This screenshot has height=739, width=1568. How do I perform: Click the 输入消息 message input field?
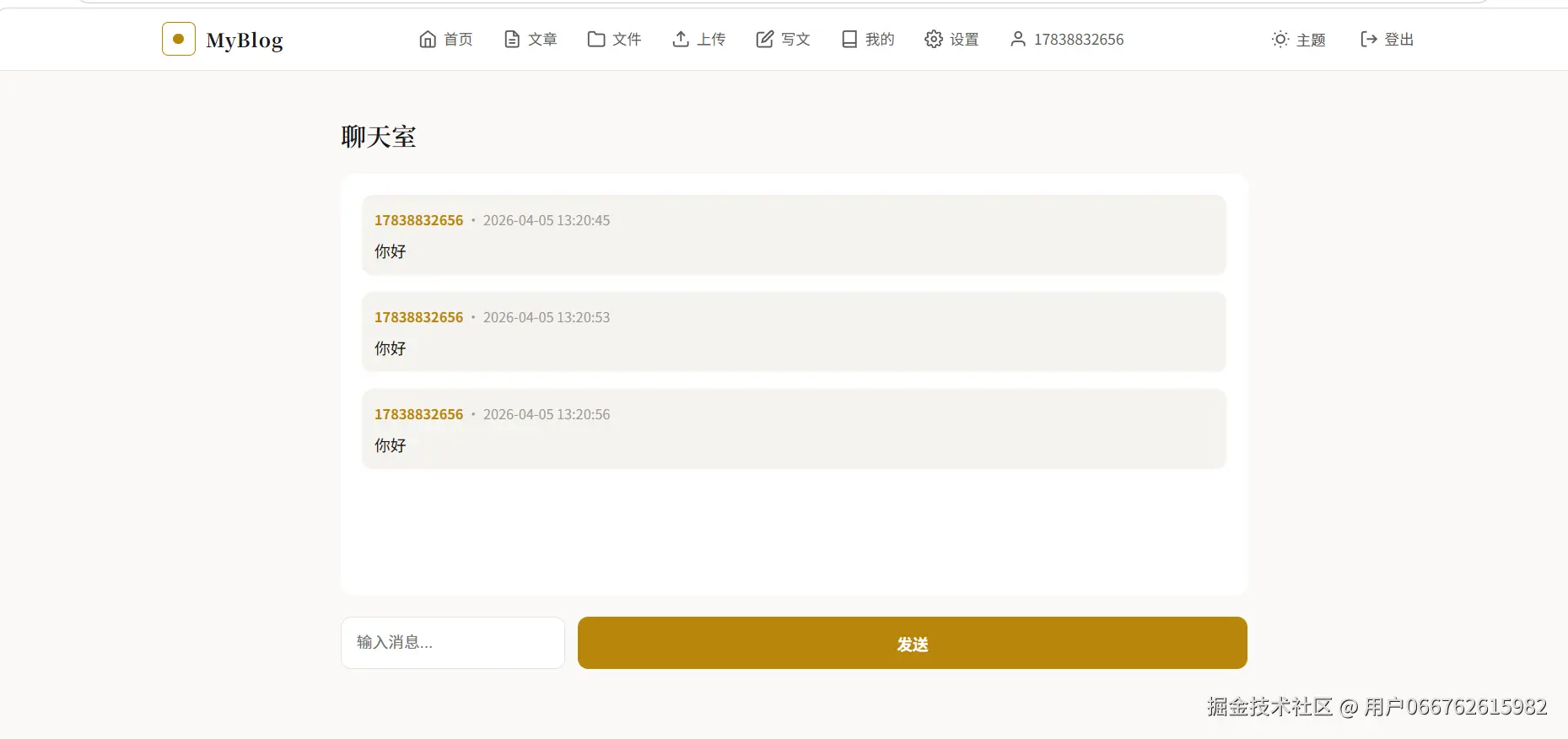coord(453,643)
